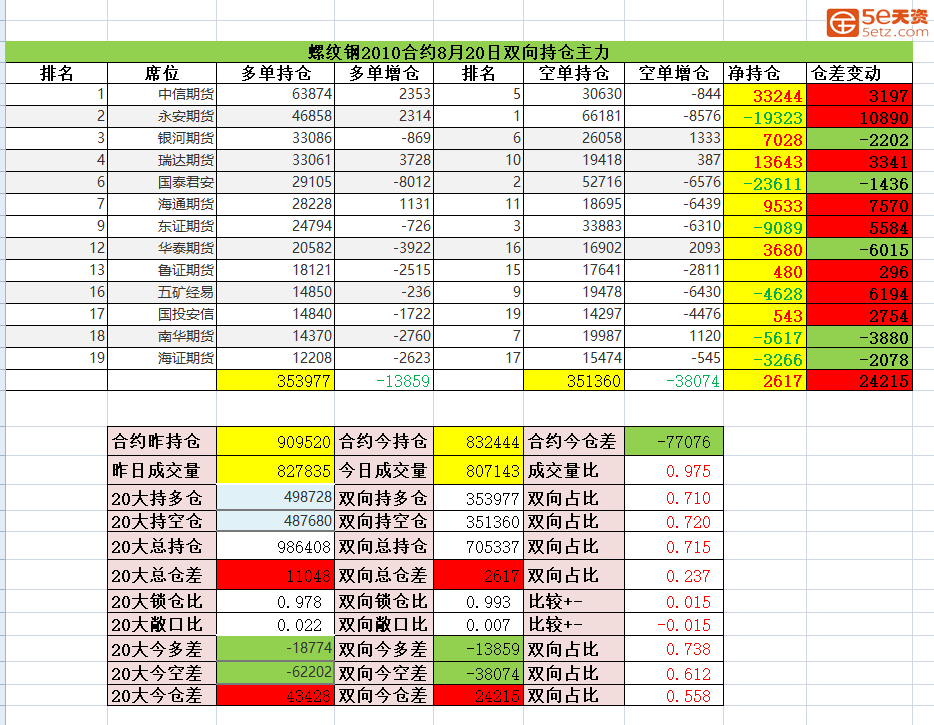Select green total -38074 in first table

tap(674, 381)
